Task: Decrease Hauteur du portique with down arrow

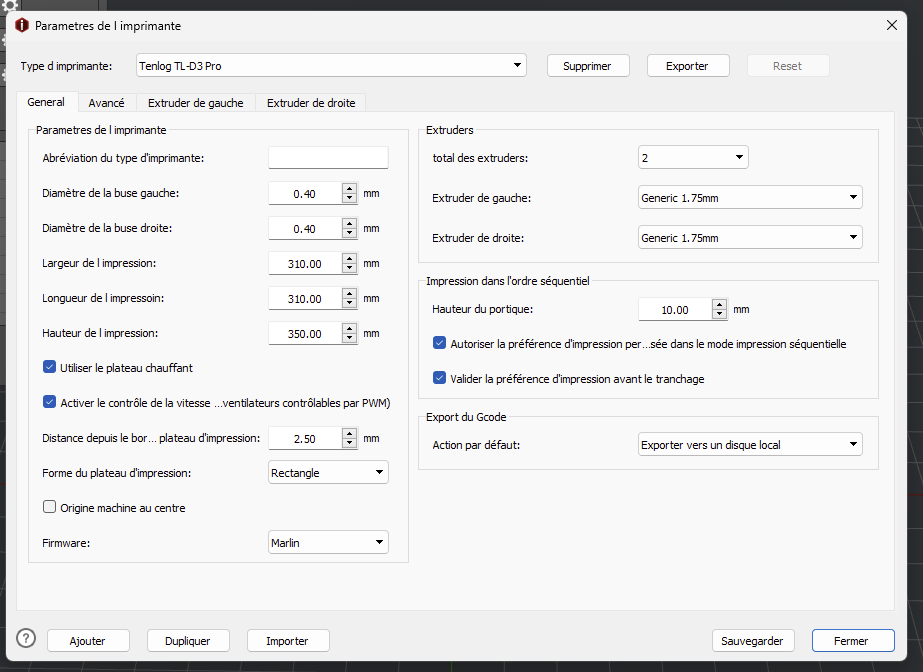Action: (719, 314)
